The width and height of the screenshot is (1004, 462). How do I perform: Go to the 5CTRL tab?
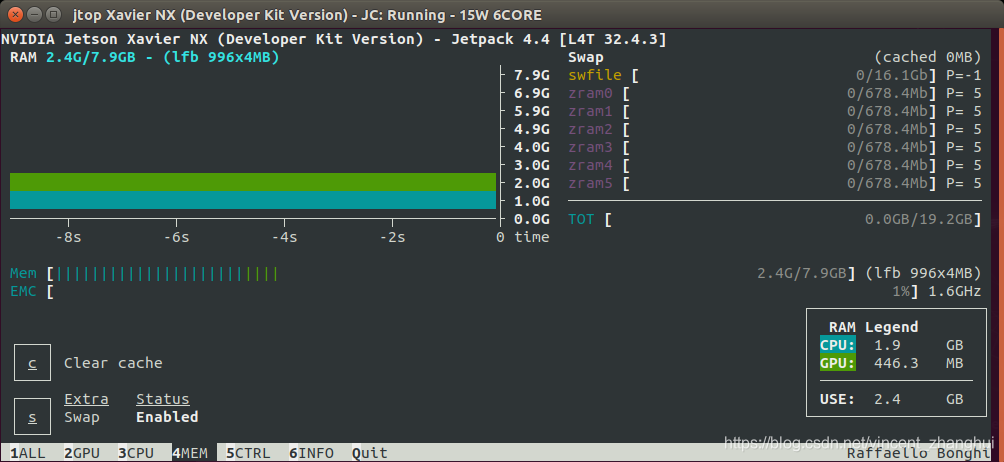click(x=248, y=453)
